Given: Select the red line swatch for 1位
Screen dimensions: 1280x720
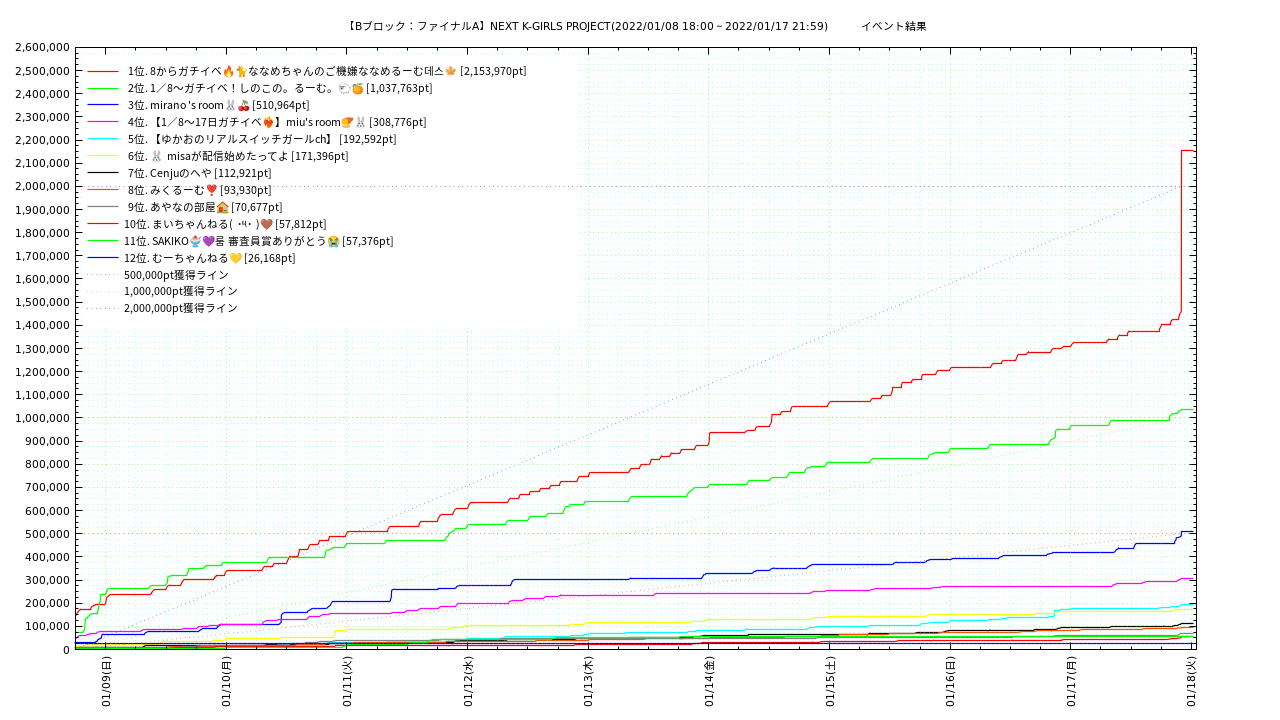Looking at the screenshot, I should pyautogui.click(x=103, y=71).
